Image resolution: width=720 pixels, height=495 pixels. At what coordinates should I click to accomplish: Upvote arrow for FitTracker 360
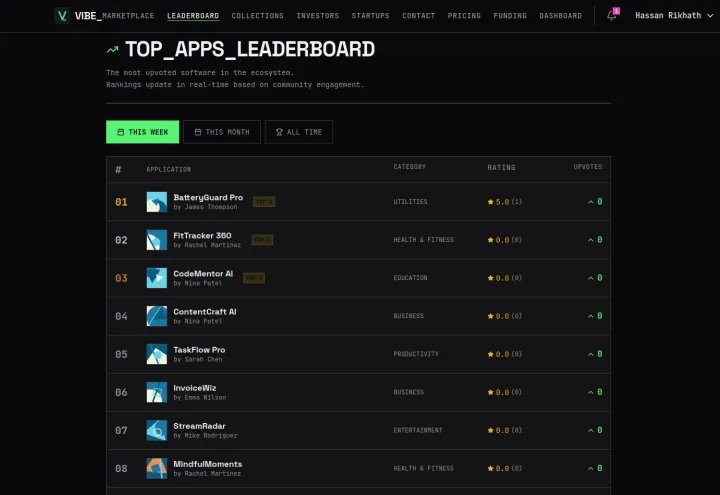coord(591,240)
